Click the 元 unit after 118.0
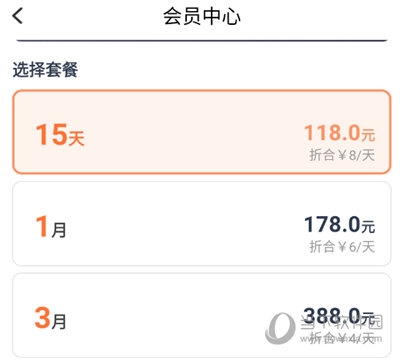Viewport: 400px width, 360px height. pyautogui.click(x=368, y=135)
